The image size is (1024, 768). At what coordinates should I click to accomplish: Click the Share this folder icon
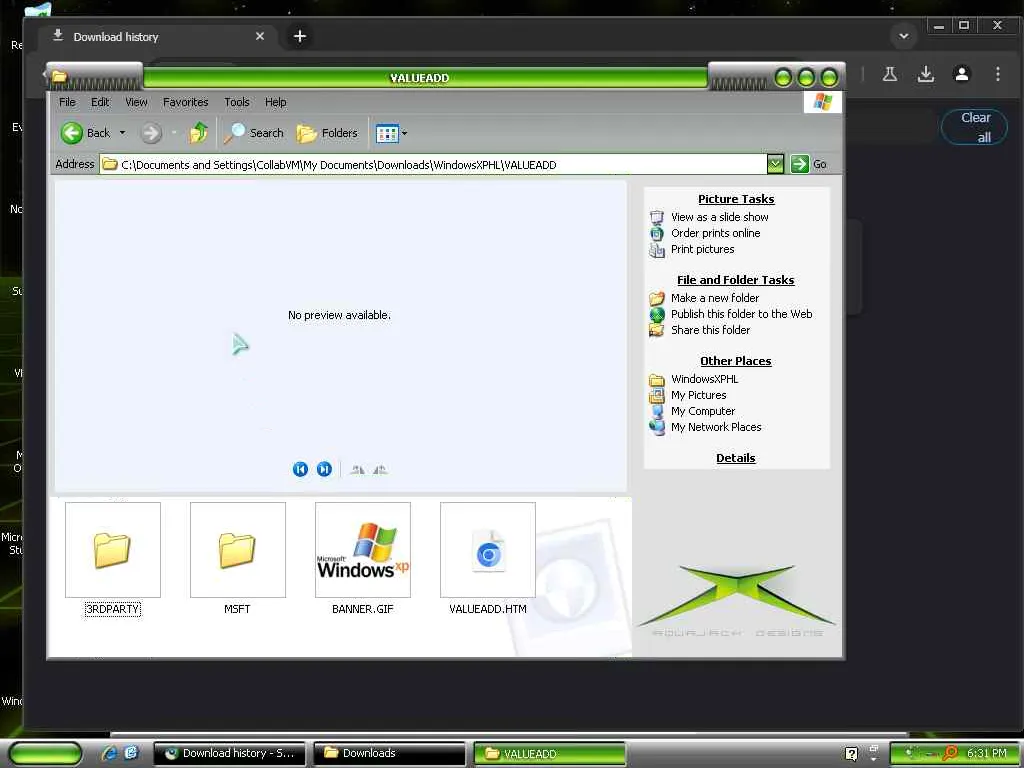click(657, 330)
